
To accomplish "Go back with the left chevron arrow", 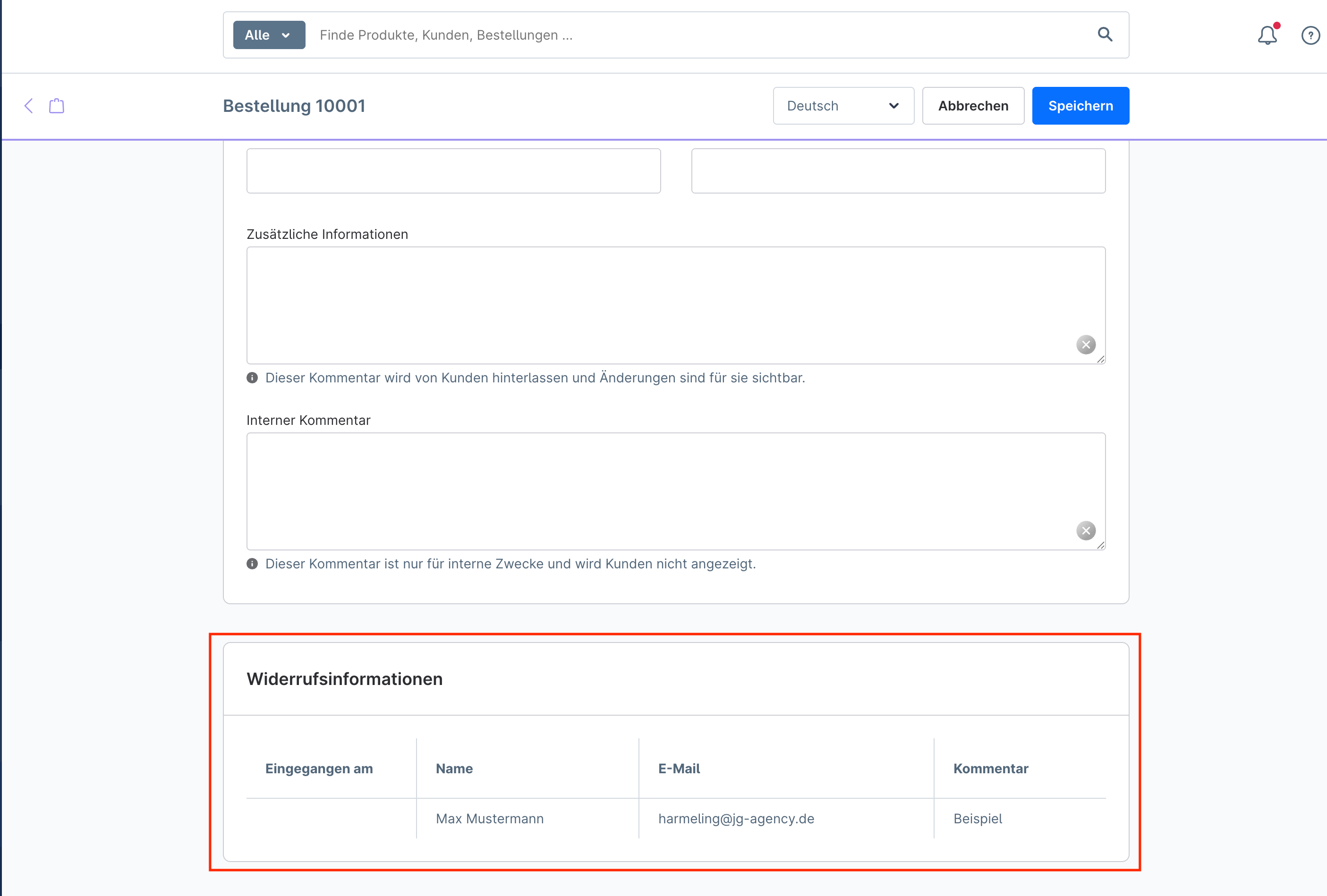I will 28,106.
